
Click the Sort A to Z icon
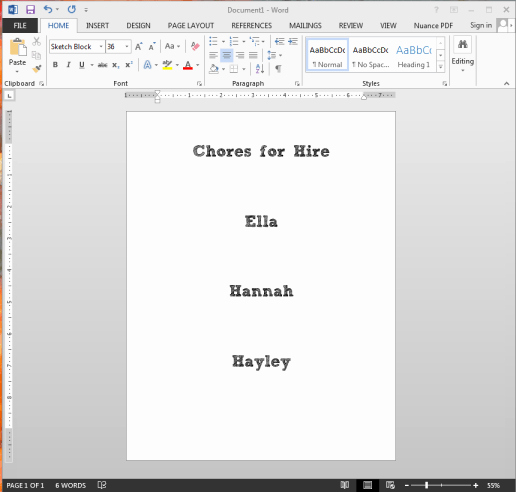click(260, 69)
